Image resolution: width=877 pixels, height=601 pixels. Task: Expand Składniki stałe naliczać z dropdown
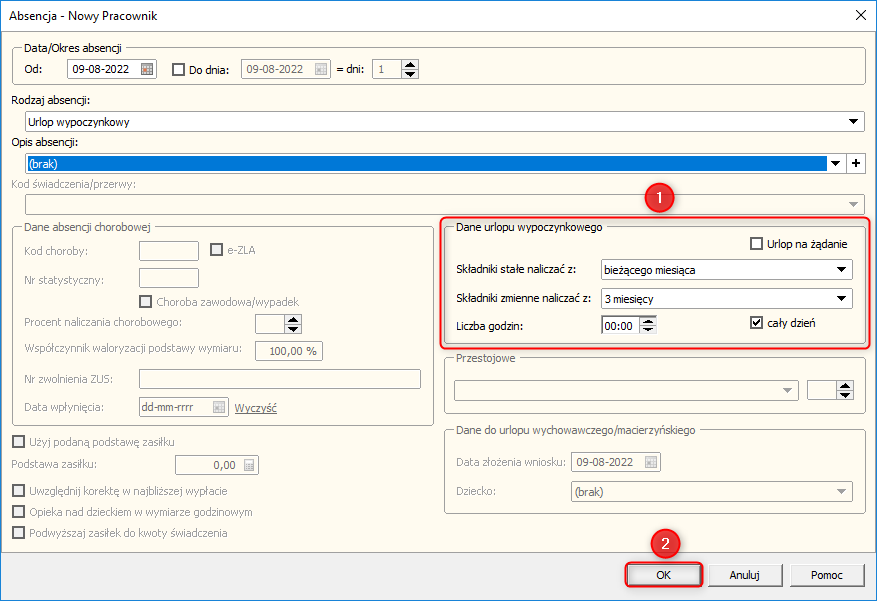click(840, 269)
